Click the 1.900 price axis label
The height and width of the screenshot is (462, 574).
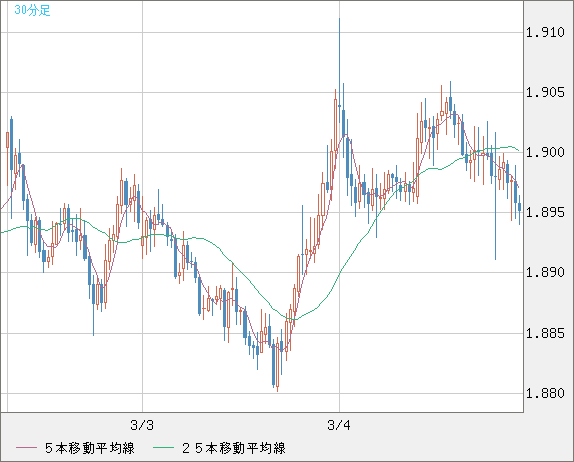pos(545,152)
